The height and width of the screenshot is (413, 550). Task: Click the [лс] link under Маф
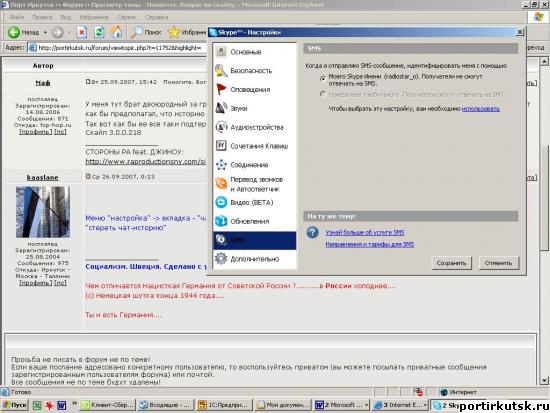coord(60,132)
